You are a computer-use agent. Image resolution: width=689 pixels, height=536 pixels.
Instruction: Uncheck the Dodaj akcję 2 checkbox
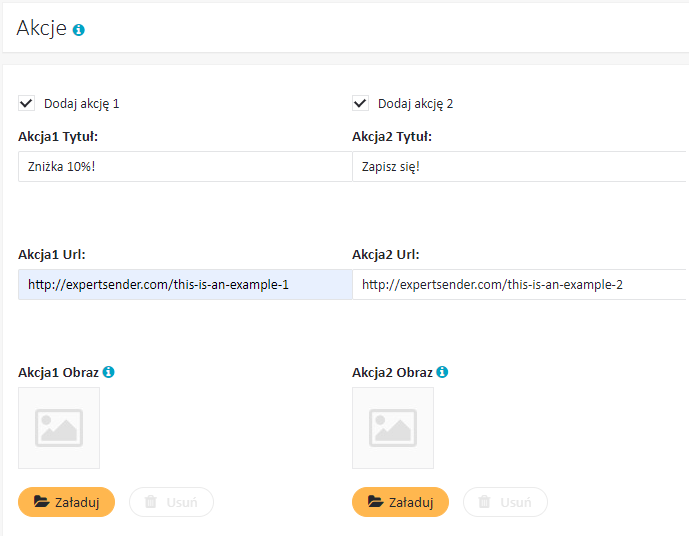point(360,104)
